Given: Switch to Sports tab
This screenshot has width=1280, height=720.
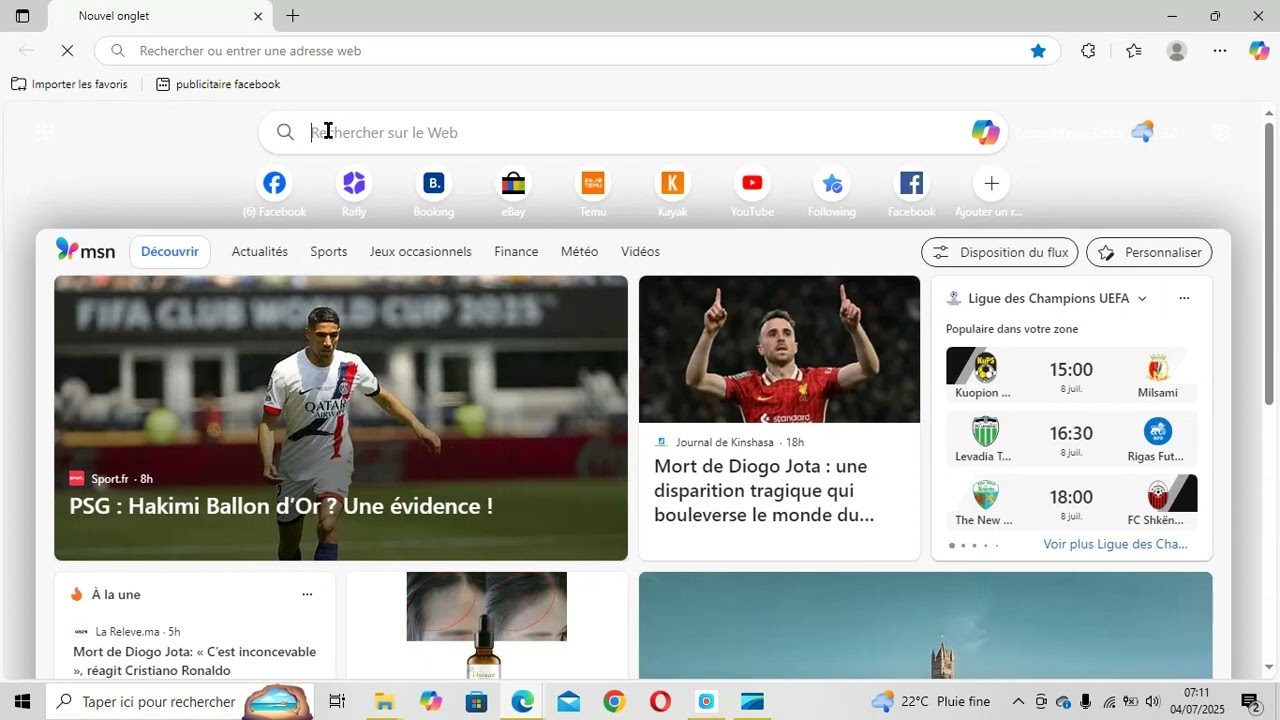Looking at the screenshot, I should [329, 252].
